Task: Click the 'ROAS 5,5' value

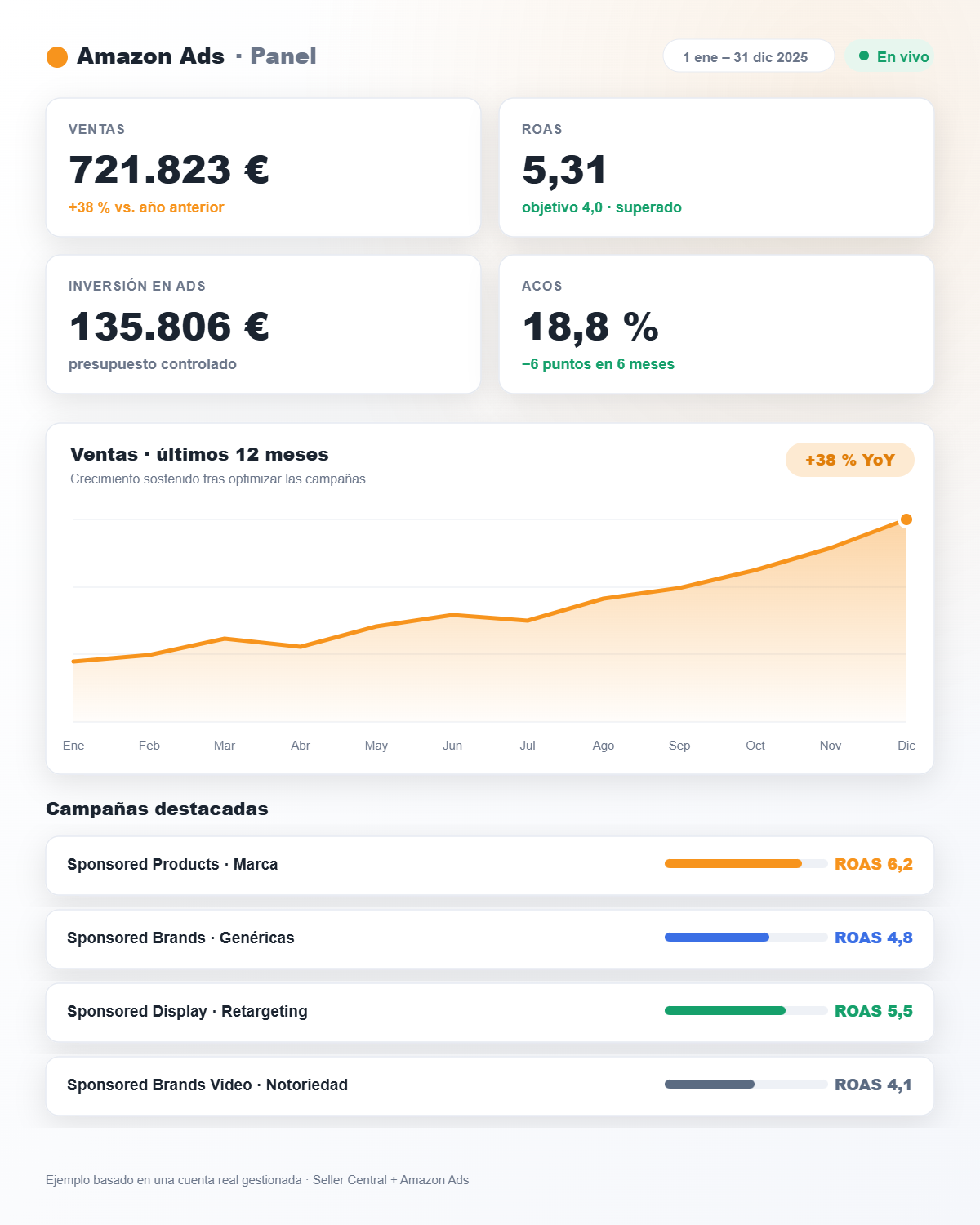Action: click(x=874, y=1011)
